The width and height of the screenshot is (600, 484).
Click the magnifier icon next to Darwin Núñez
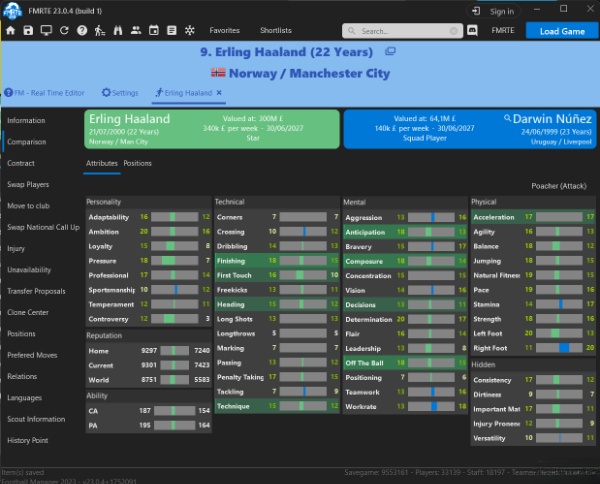click(x=507, y=118)
